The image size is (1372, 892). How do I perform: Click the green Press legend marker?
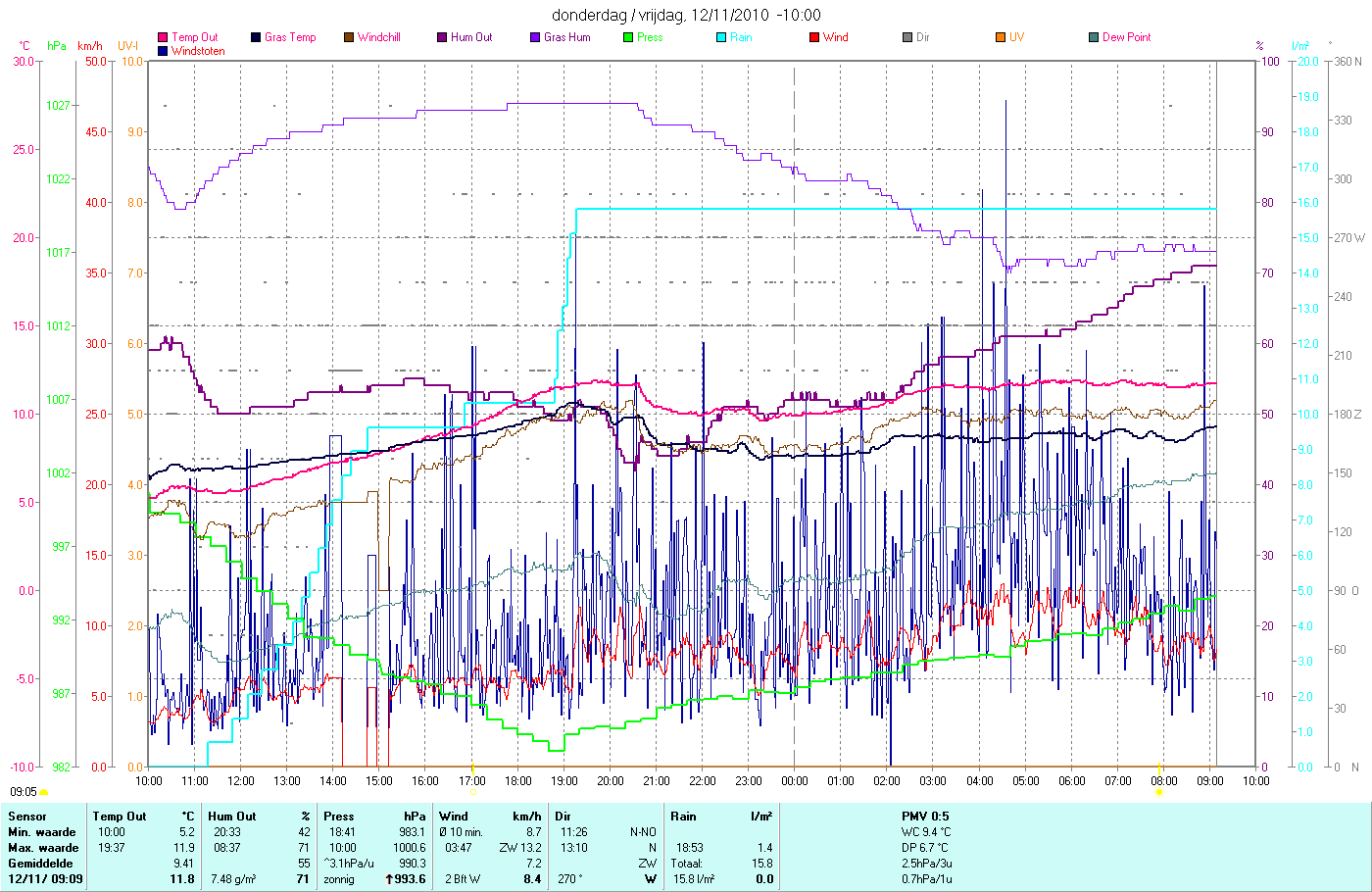(x=628, y=37)
